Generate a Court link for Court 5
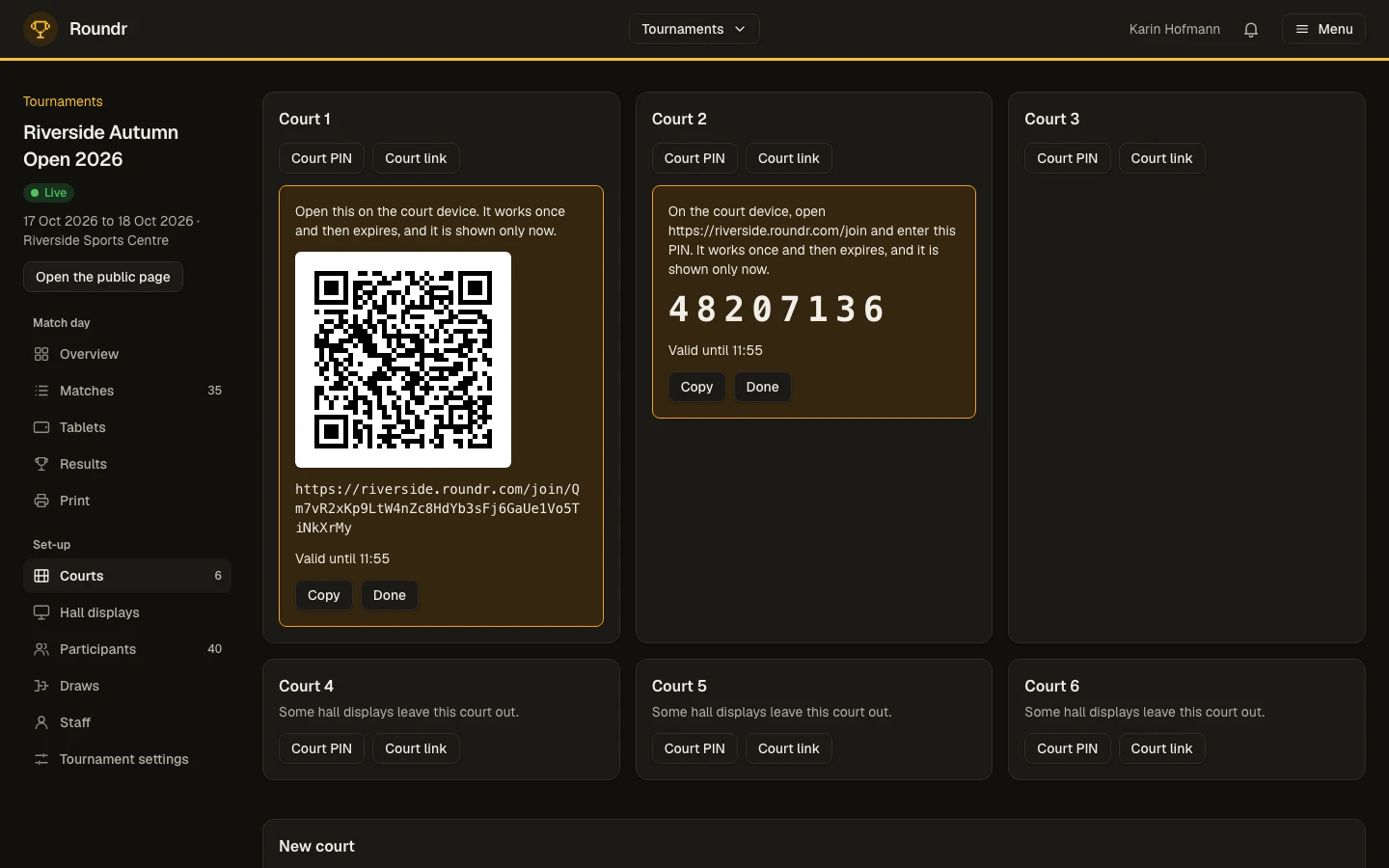Screen dimensions: 1389x868 coord(789,748)
